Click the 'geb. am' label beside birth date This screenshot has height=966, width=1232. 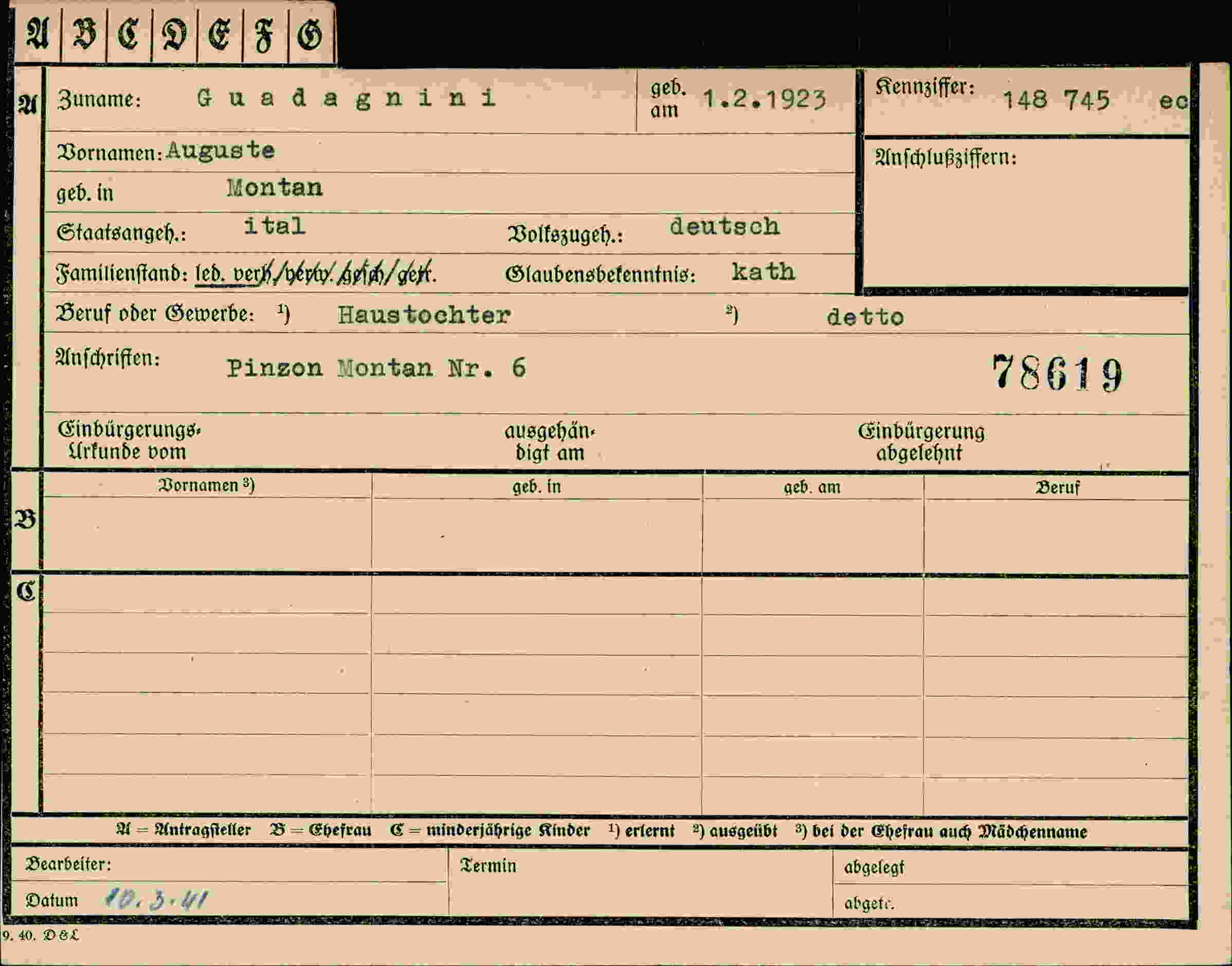667,99
